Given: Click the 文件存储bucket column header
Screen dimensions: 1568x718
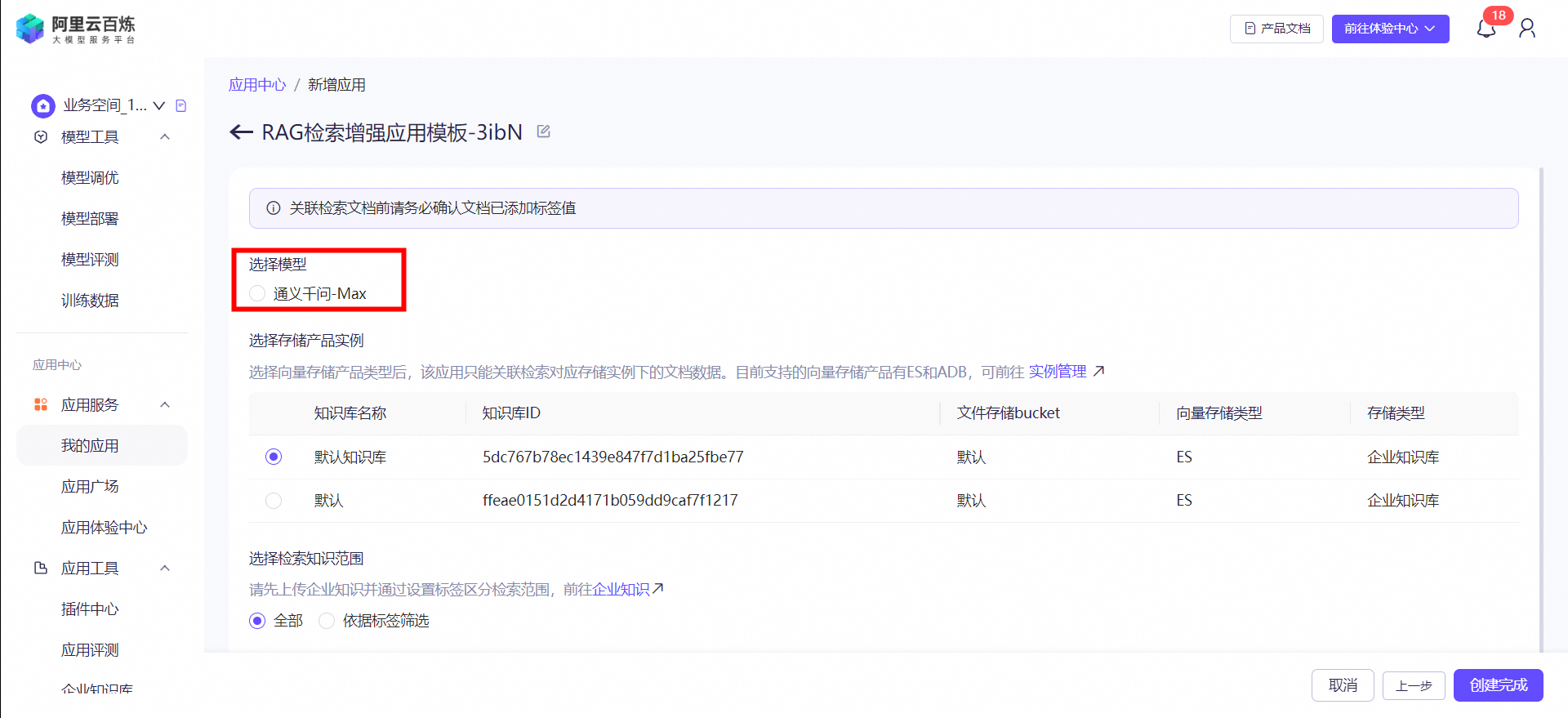Looking at the screenshot, I should pos(1009,413).
